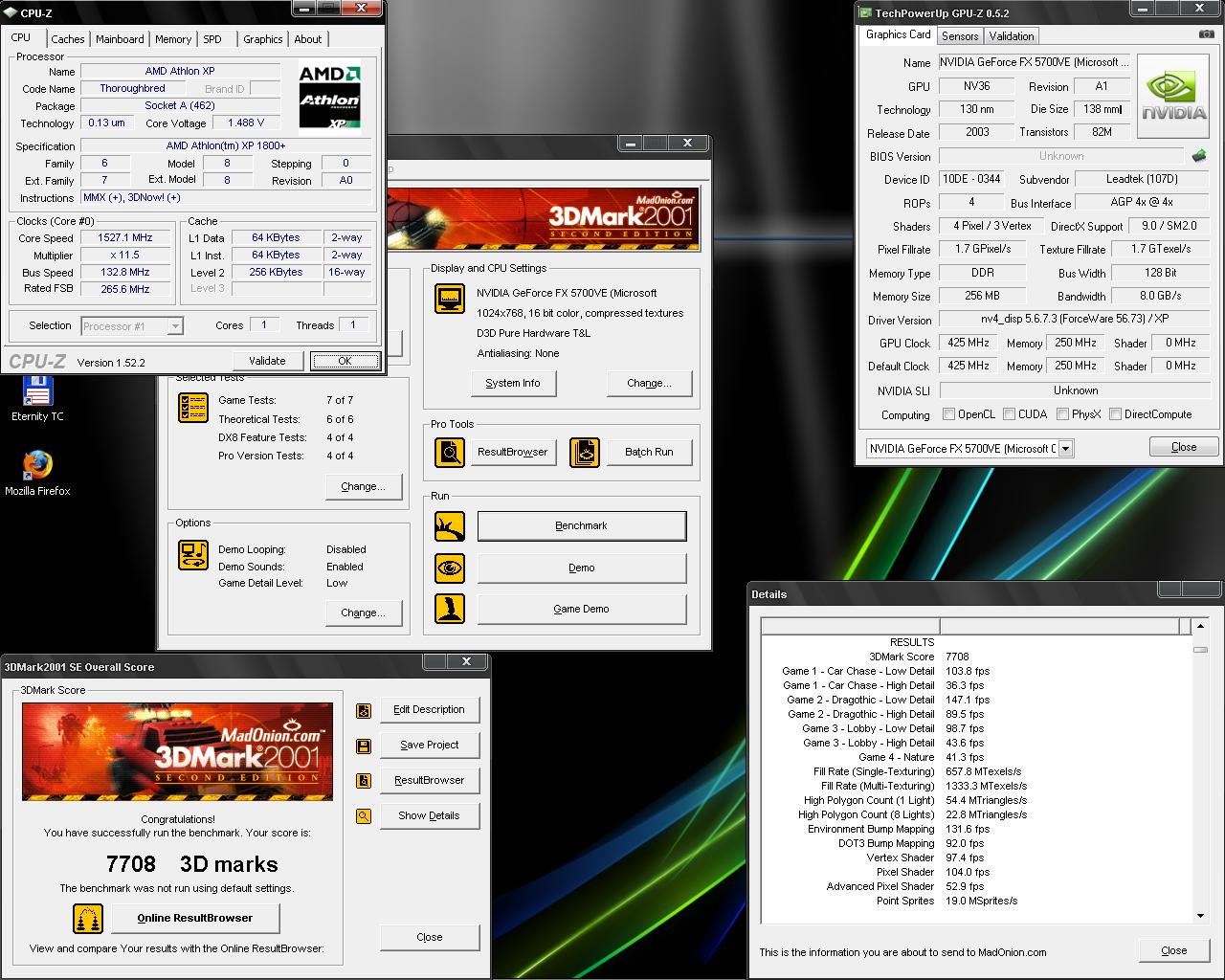1225x980 pixels.
Task: Click the vertical scrollbar thumb in Details list
Action: pyautogui.click(x=1200, y=650)
